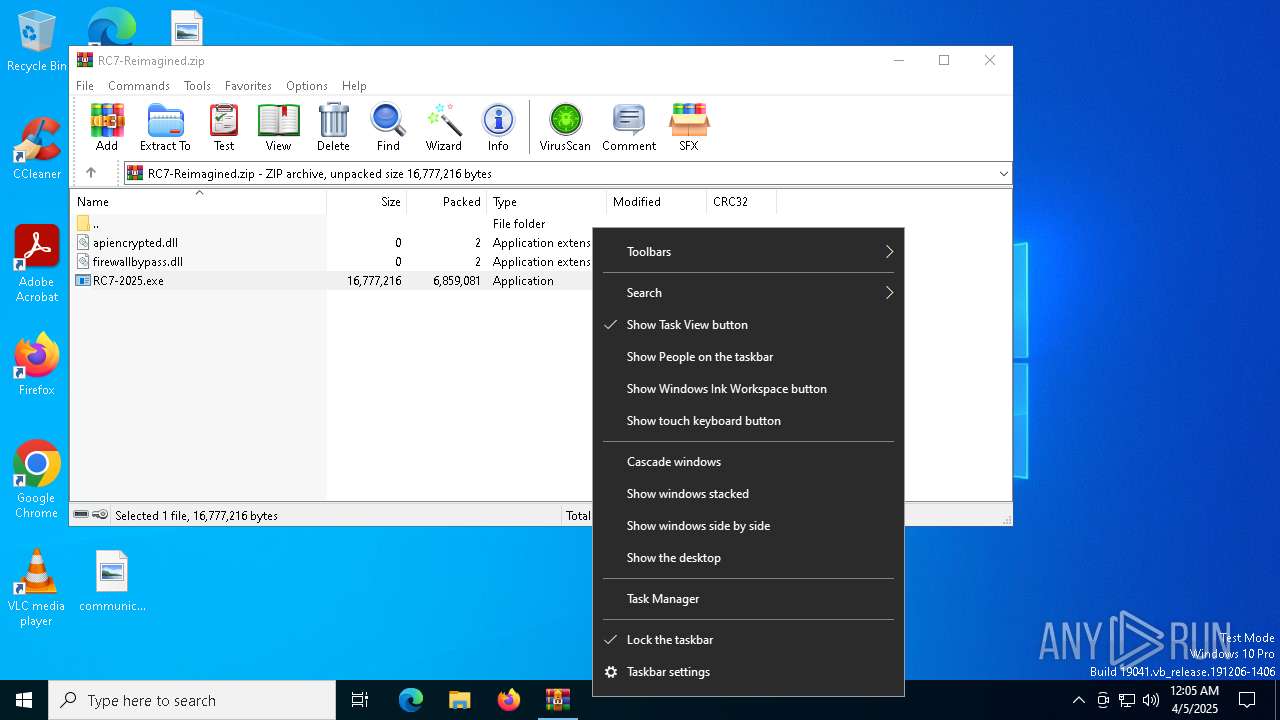Start VirusScan on the archive
1280x720 pixels.
click(565, 127)
